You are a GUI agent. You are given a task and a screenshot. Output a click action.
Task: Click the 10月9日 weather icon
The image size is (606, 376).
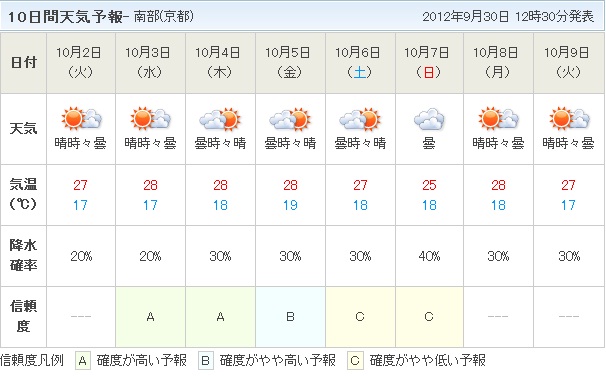(x=569, y=118)
